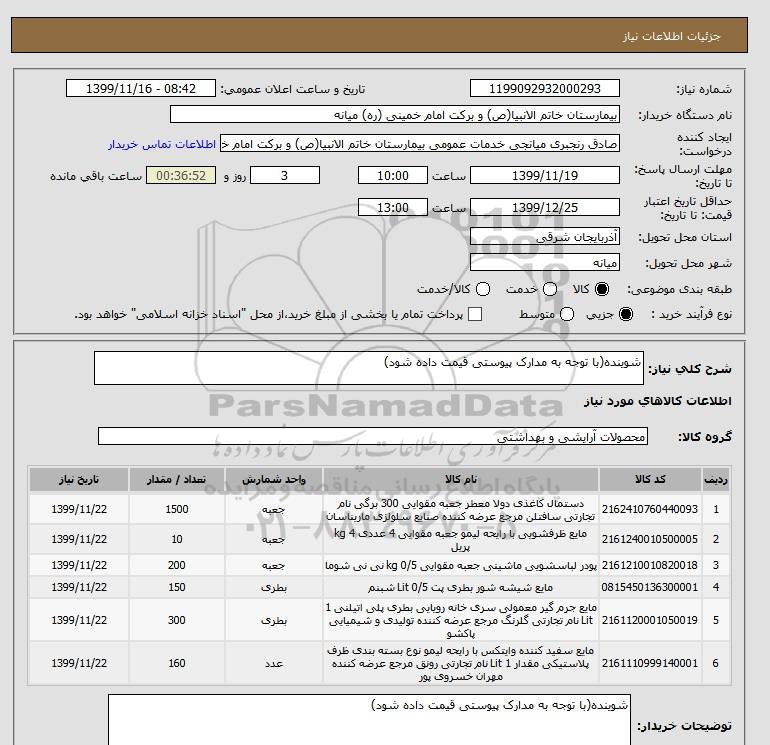Image resolution: width=770 pixels, height=745 pixels.
Task: Click the quantity cell 160
Action: 177,663
